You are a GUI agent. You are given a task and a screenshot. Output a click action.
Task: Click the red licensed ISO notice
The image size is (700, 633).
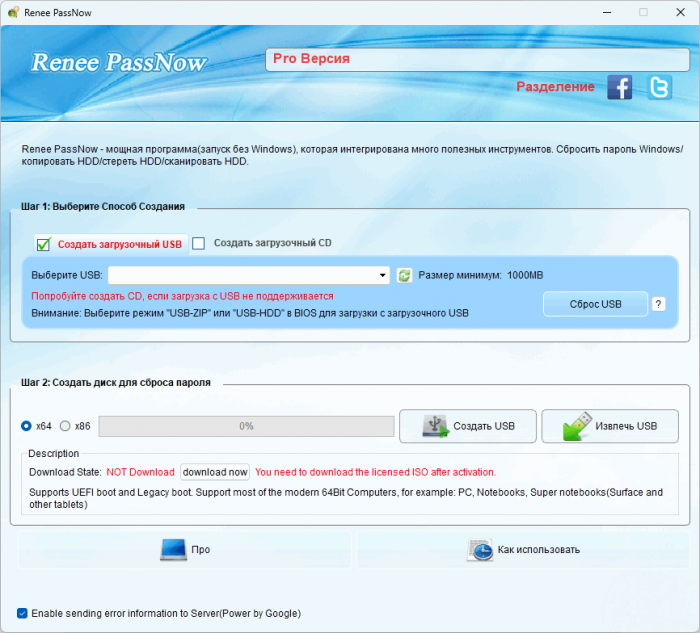click(375, 472)
